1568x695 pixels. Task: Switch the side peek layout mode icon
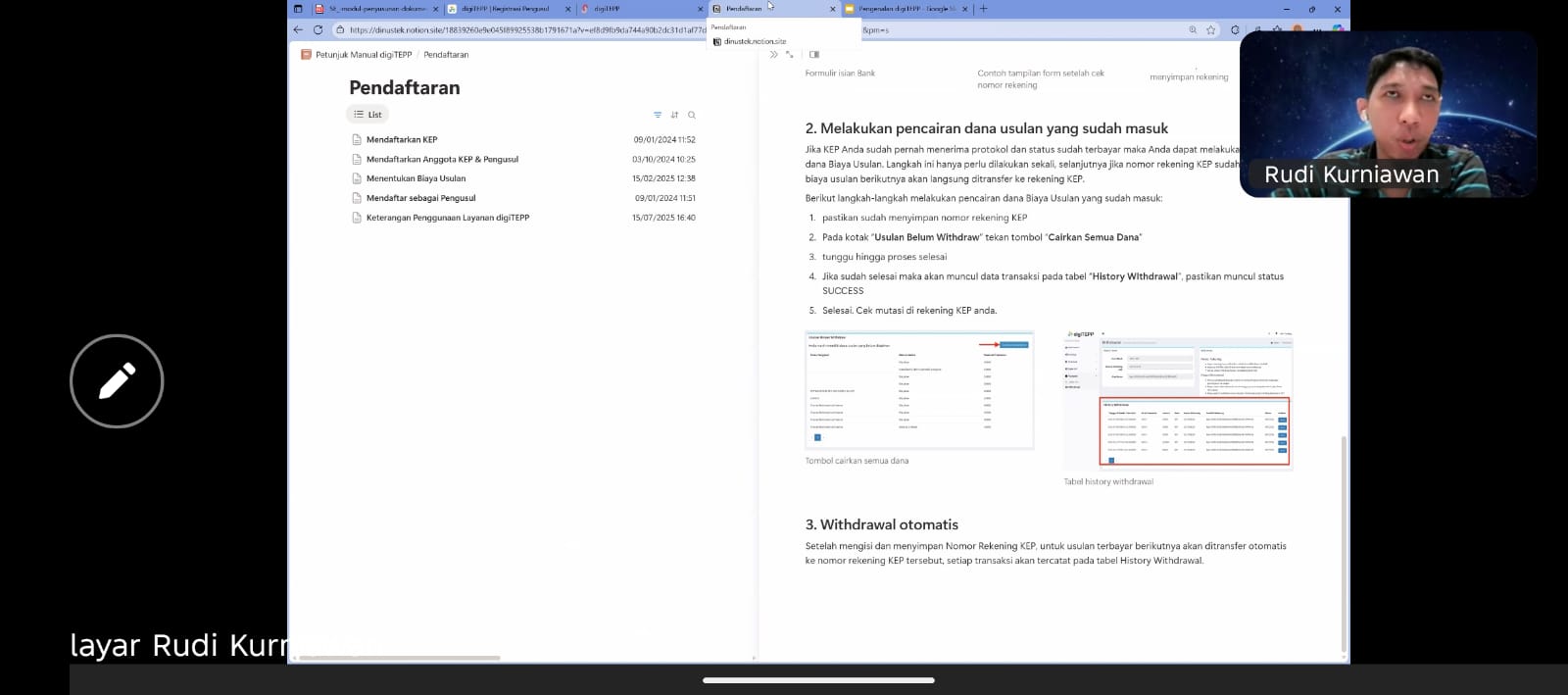click(x=814, y=55)
